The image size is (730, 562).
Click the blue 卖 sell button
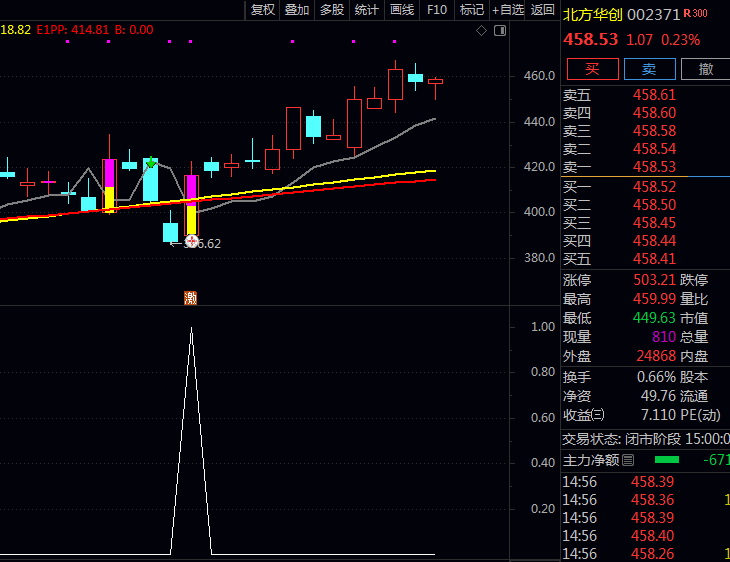pyautogui.click(x=649, y=69)
